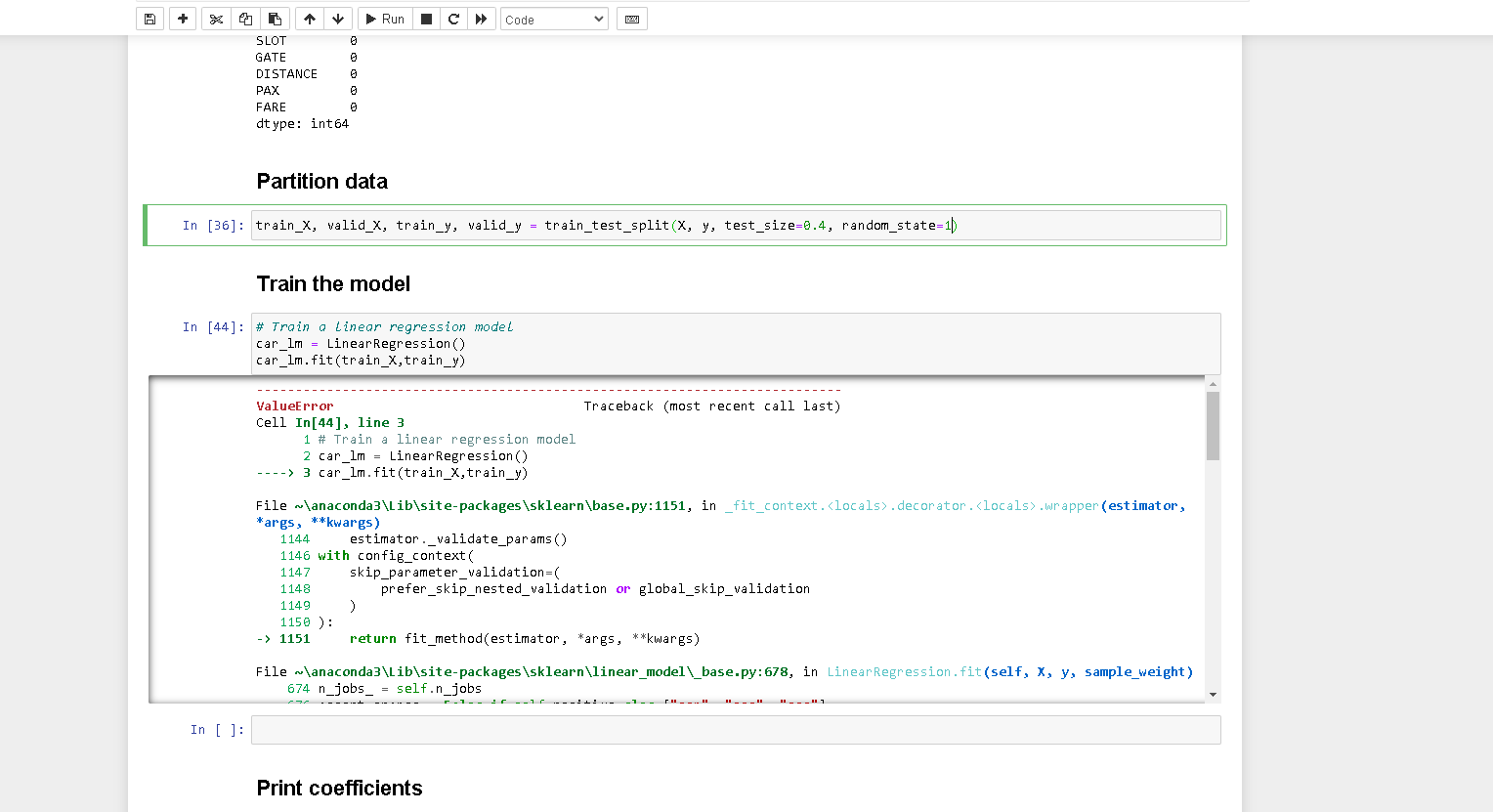
Task: Click the linear_model\_base.py:678 file path
Action: coord(540,671)
